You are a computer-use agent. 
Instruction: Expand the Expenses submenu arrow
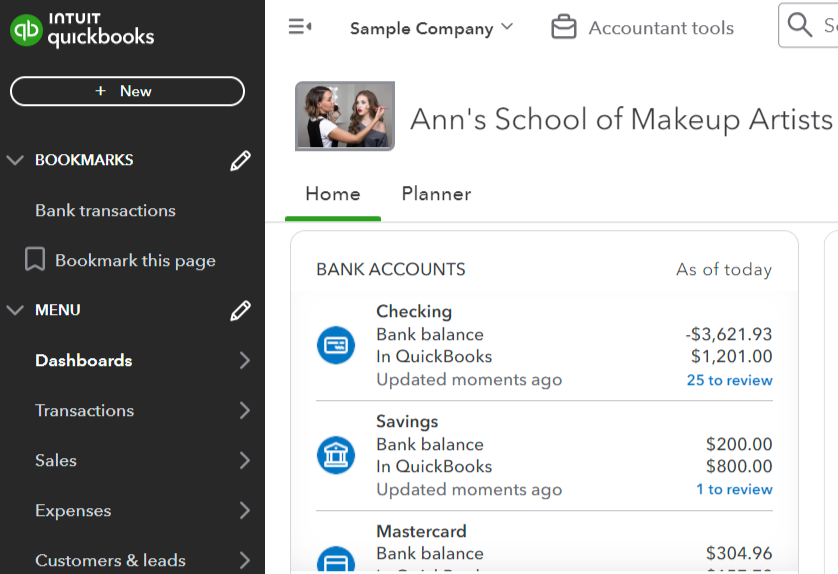coord(245,510)
